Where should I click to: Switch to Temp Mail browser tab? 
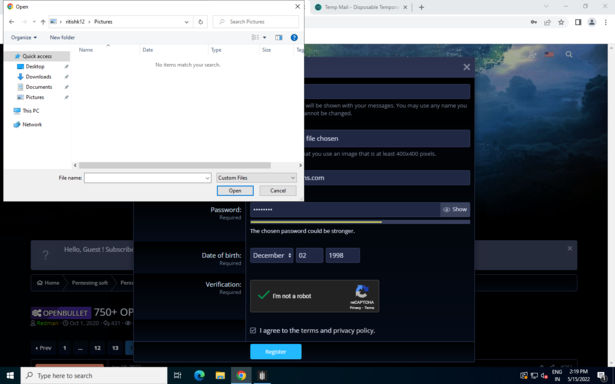pyautogui.click(x=361, y=7)
